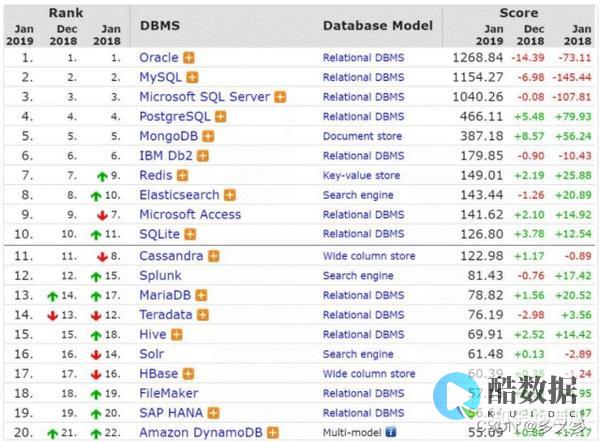Click green up arrow in FileMaker row
Screen dimensions: 600x442
tap(96, 394)
